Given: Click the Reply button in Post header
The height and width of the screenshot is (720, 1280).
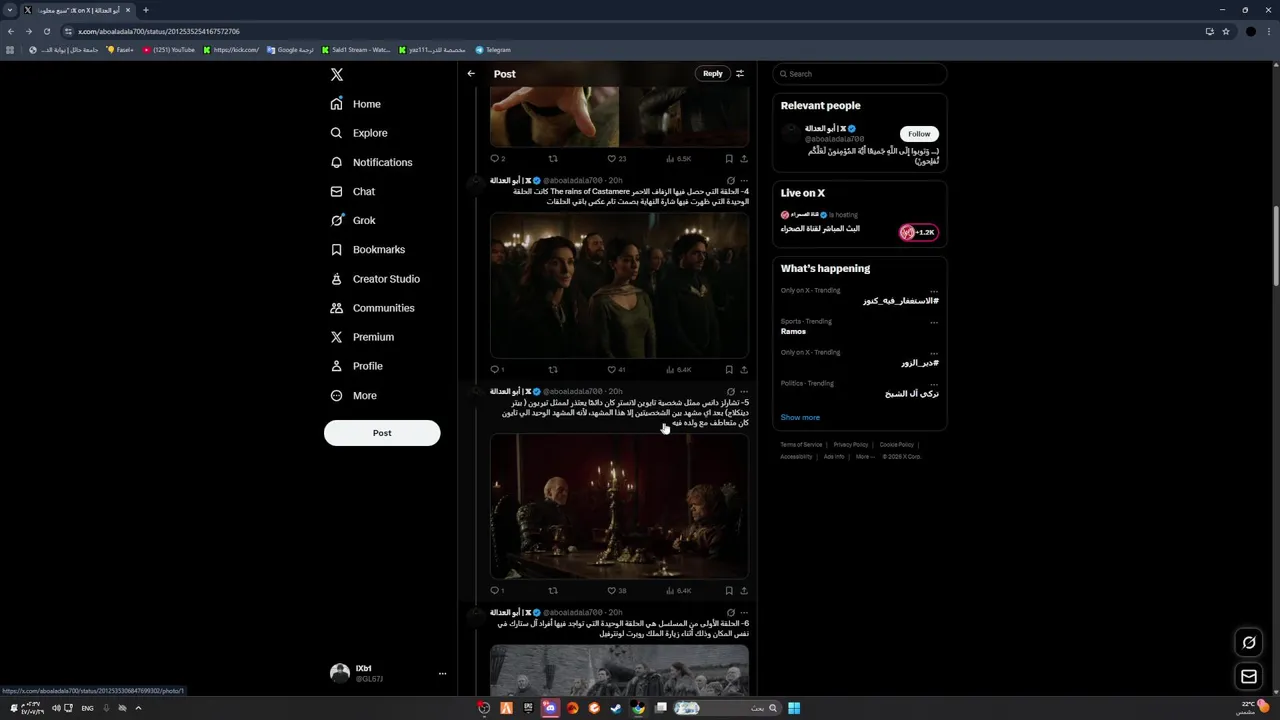Looking at the screenshot, I should [712, 73].
